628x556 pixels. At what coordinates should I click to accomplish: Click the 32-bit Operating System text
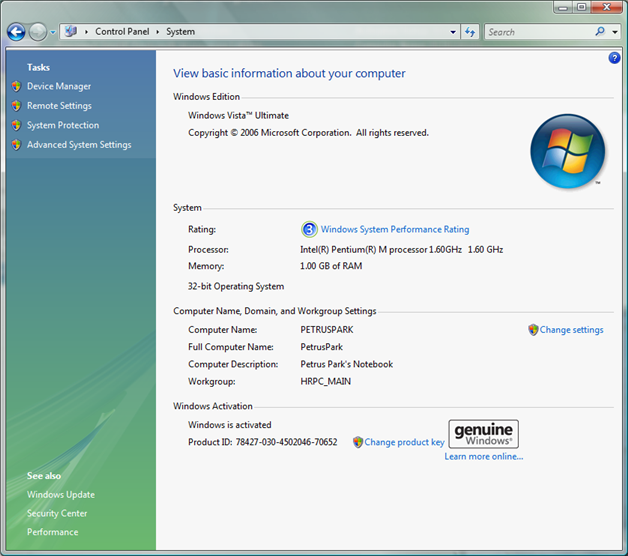click(x=236, y=286)
